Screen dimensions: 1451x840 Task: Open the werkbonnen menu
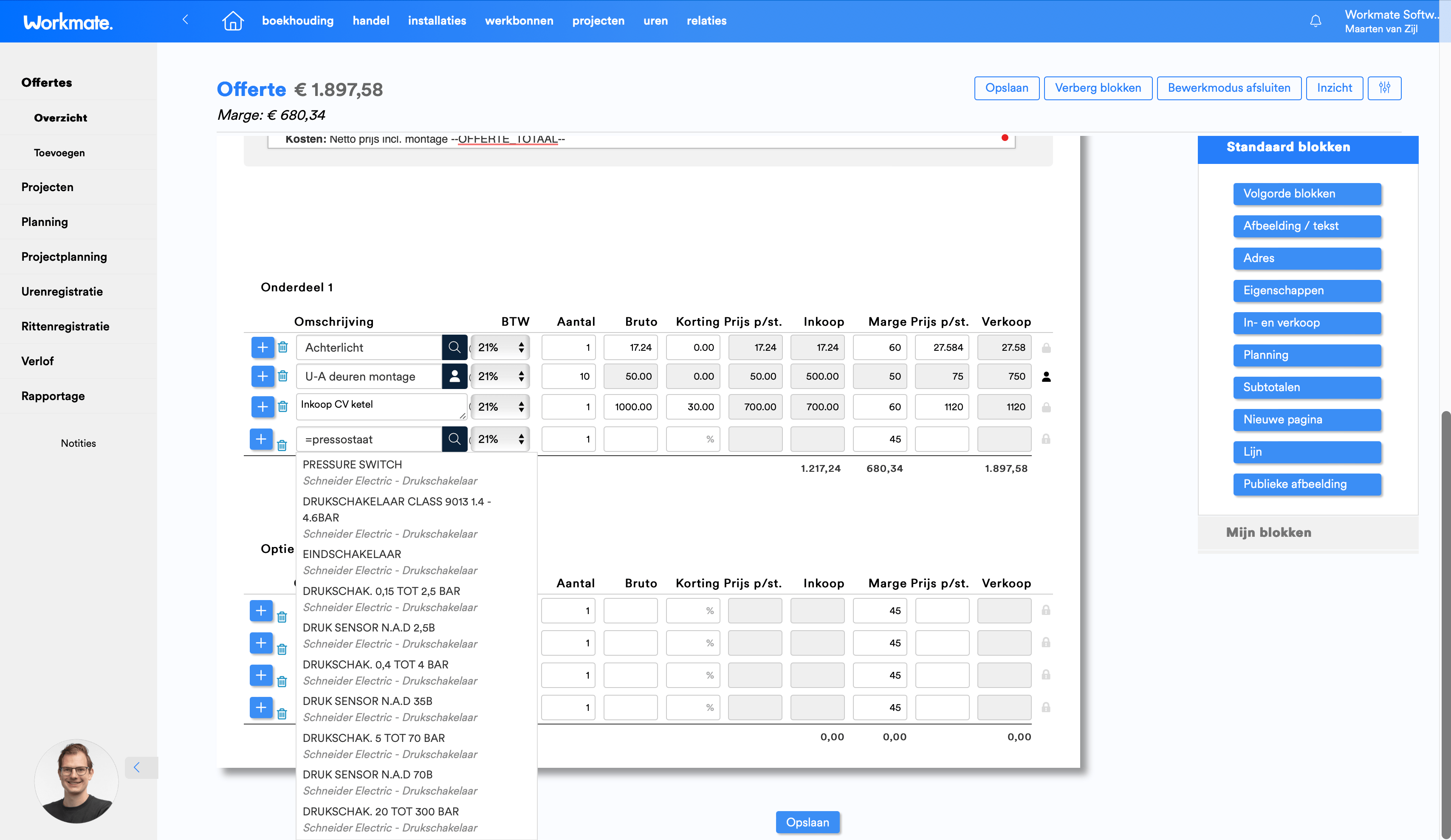[519, 21]
